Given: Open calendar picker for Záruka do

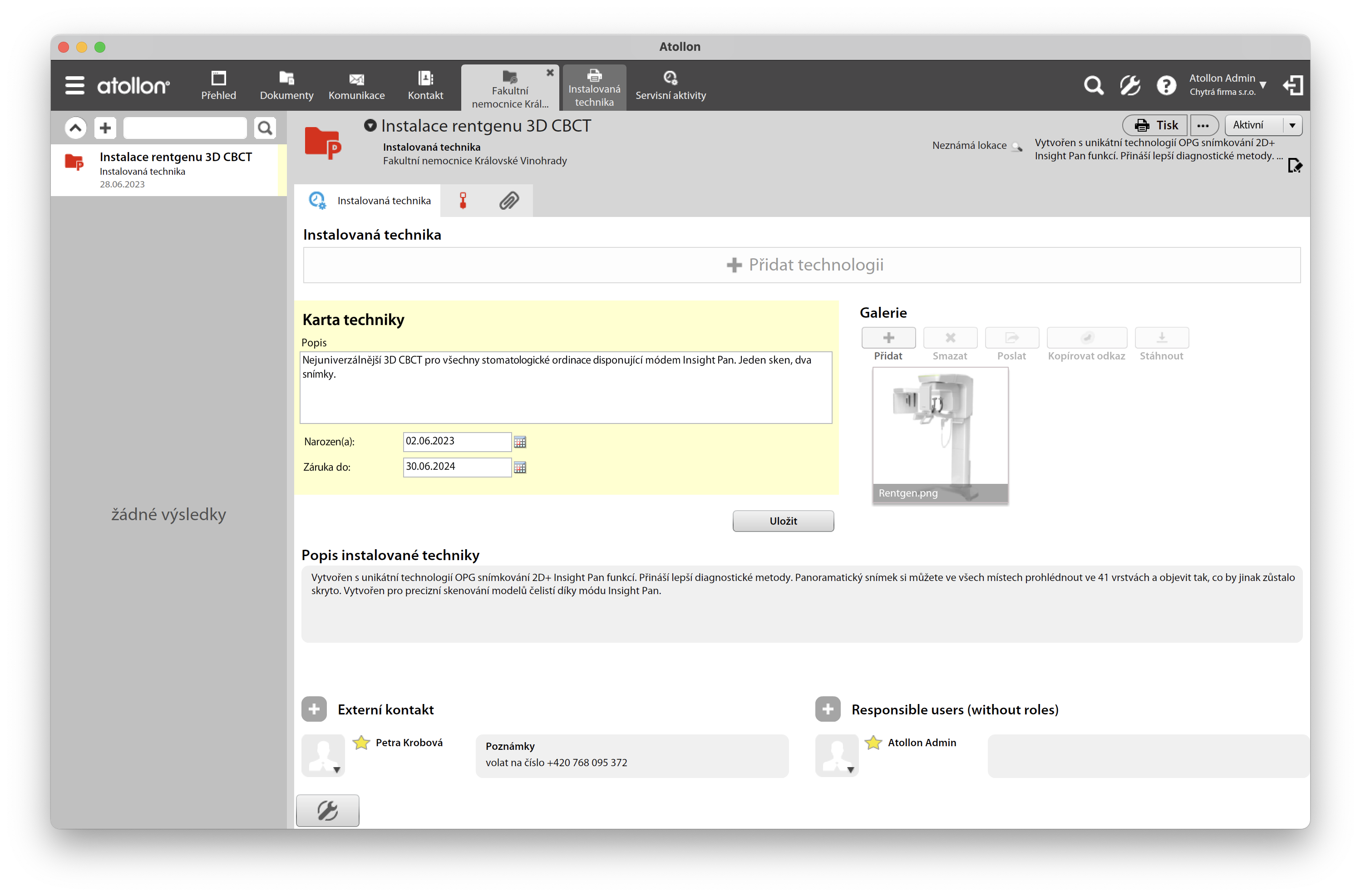Looking at the screenshot, I should [520, 467].
